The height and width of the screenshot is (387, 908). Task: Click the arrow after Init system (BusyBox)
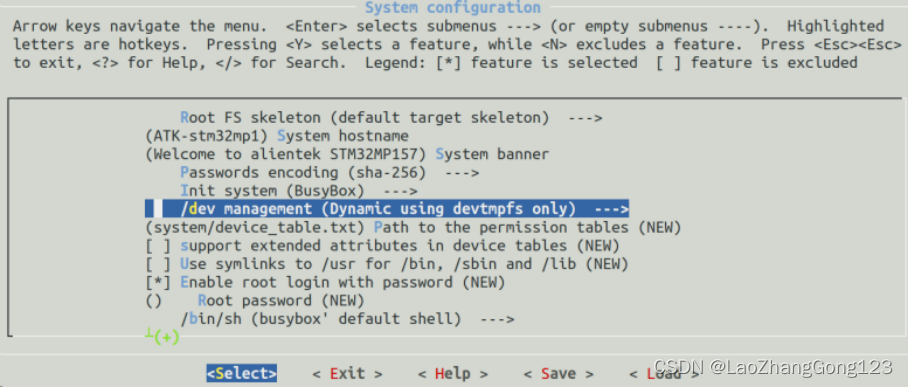400,191
